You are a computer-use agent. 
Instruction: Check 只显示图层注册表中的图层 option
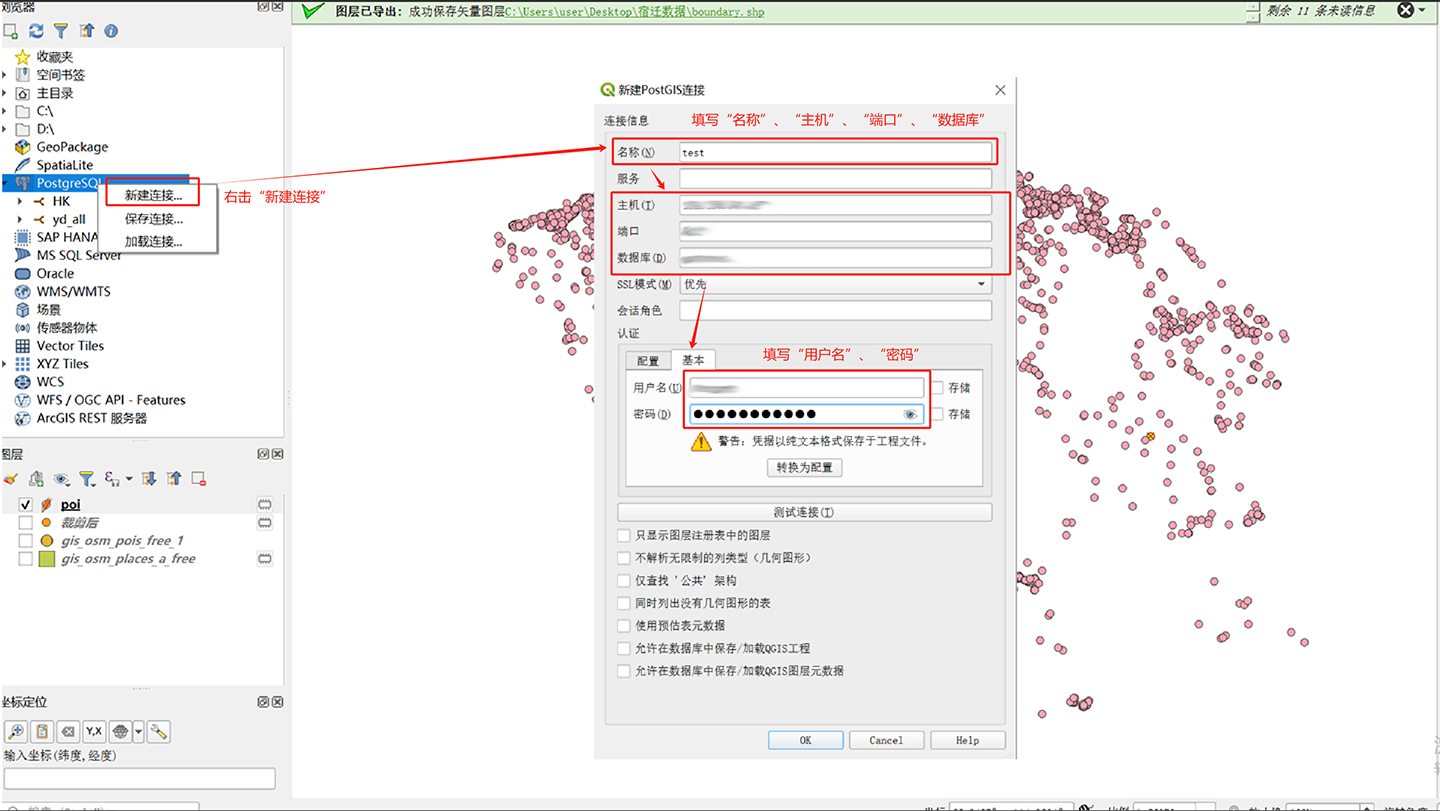click(624, 535)
